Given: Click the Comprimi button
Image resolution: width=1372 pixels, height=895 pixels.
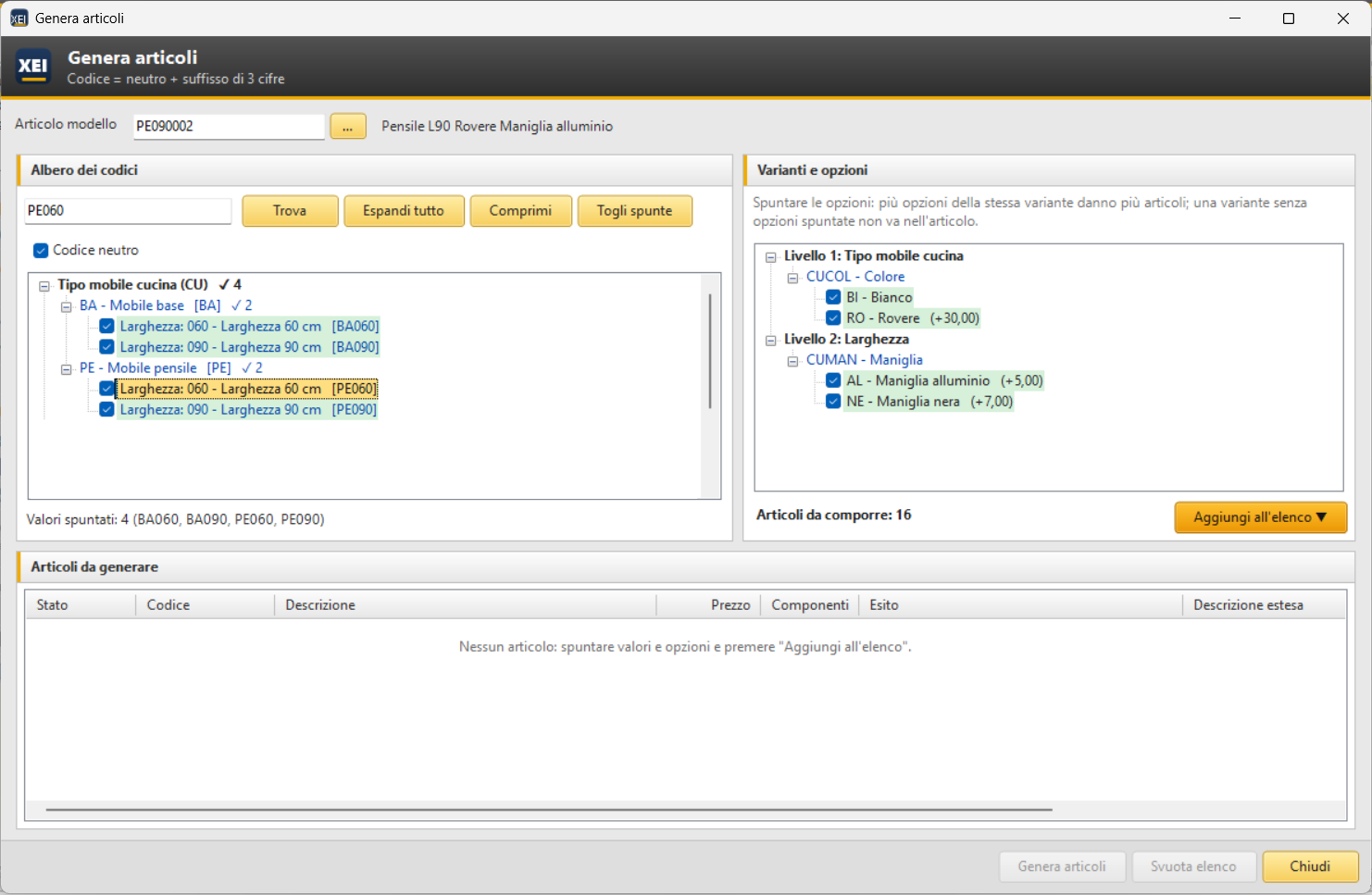Looking at the screenshot, I should point(520,211).
